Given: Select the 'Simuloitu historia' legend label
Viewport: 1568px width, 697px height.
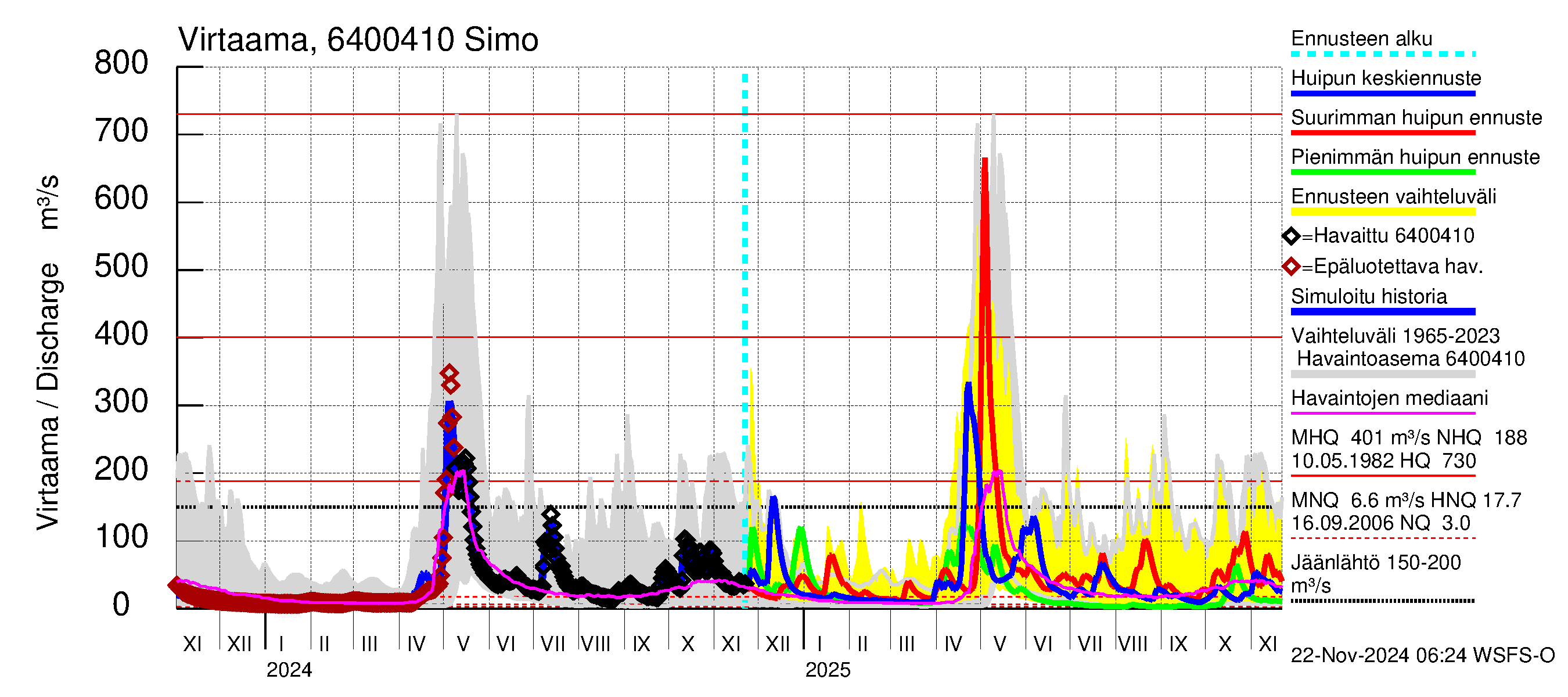Looking at the screenshot, I should (1369, 296).
